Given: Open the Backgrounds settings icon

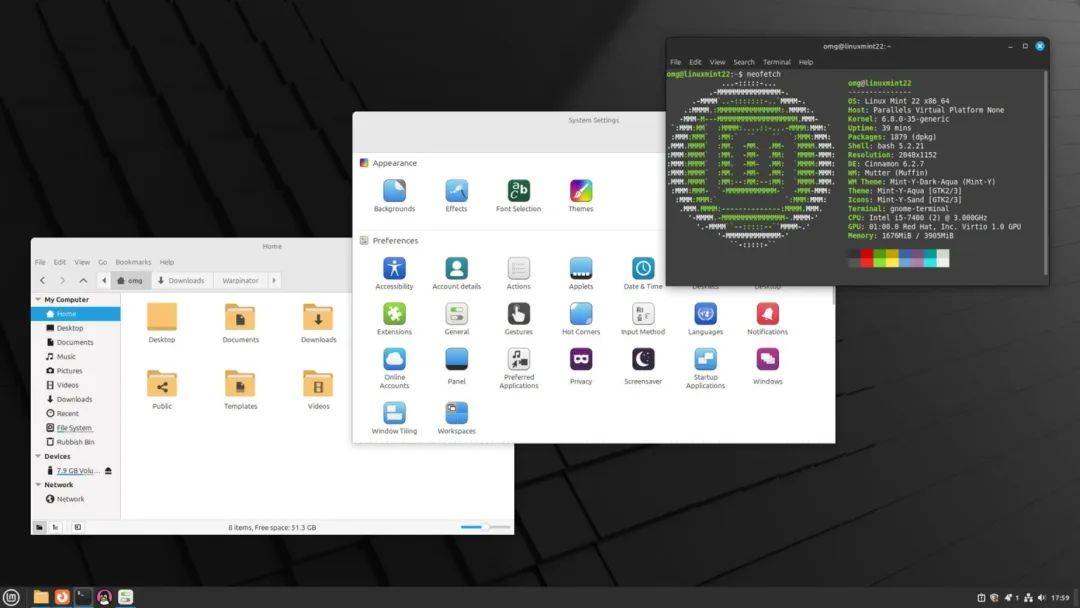Looking at the screenshot, I should [394, 191].
